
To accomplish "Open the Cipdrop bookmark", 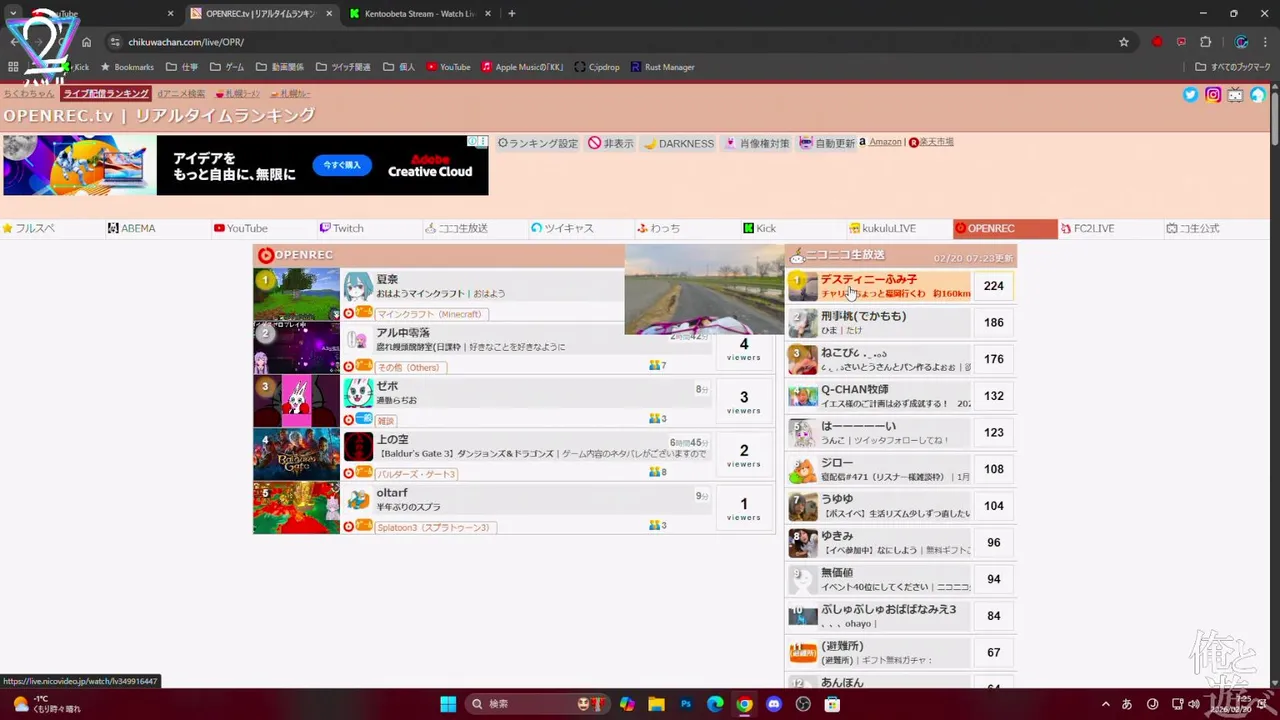I will [597, 67].
